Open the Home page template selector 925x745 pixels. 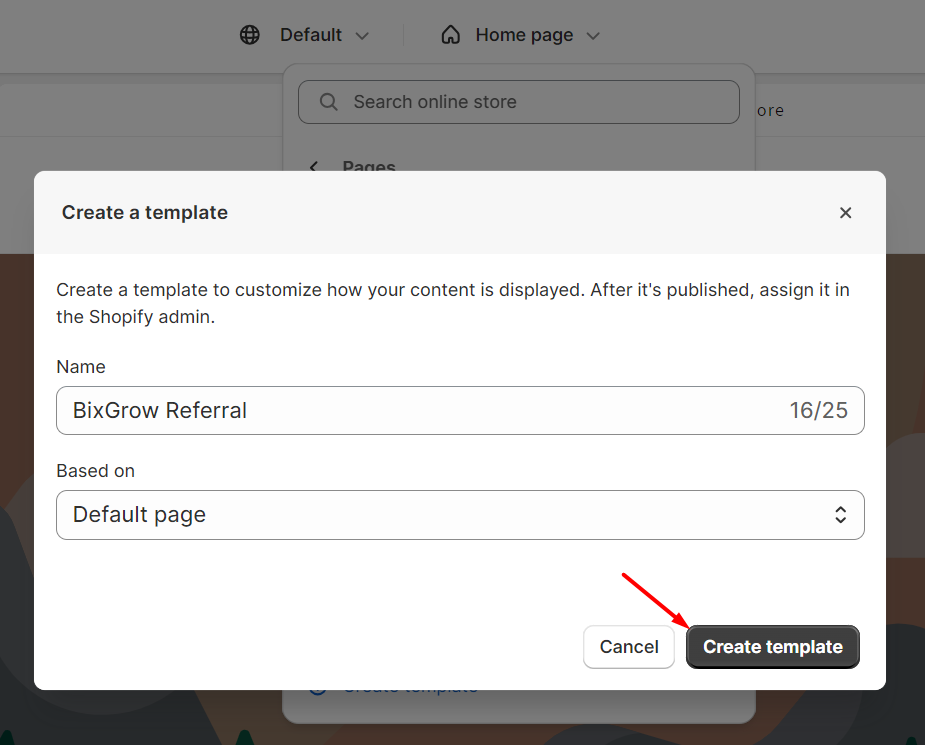tap(524, 35)
